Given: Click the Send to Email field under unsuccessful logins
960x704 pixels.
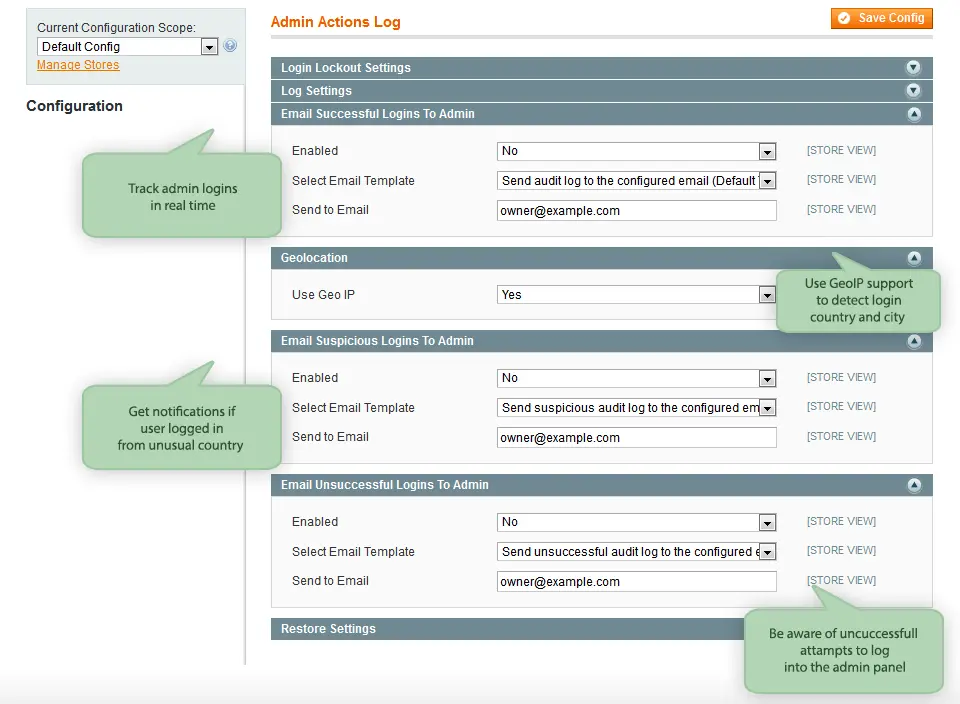Looking at the screenshot, I should click(636, 581).
